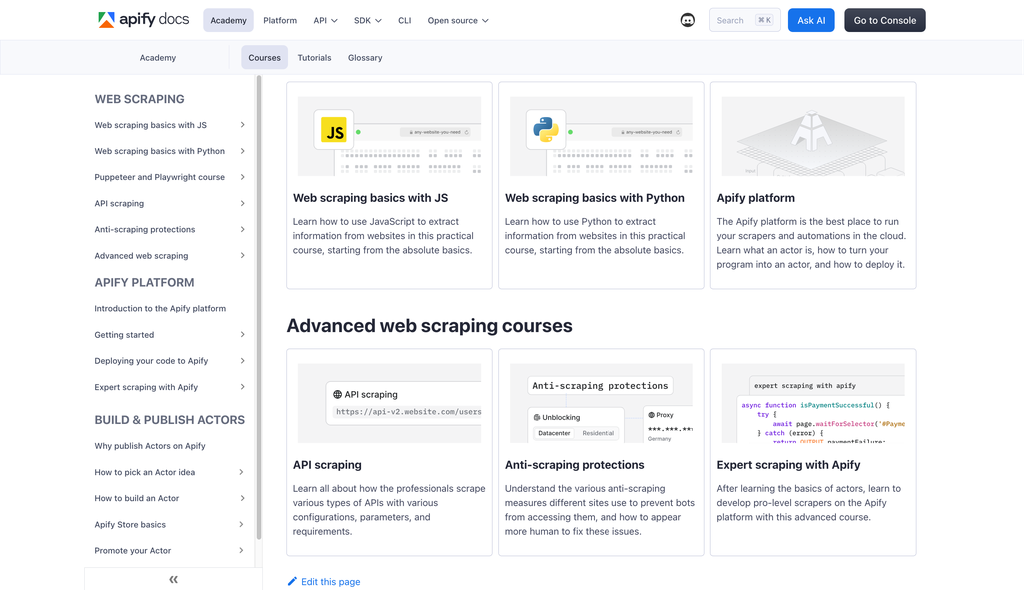1024x590 pixels.
Task: Click the Apify logo icon
Action: tap(106, 20)
